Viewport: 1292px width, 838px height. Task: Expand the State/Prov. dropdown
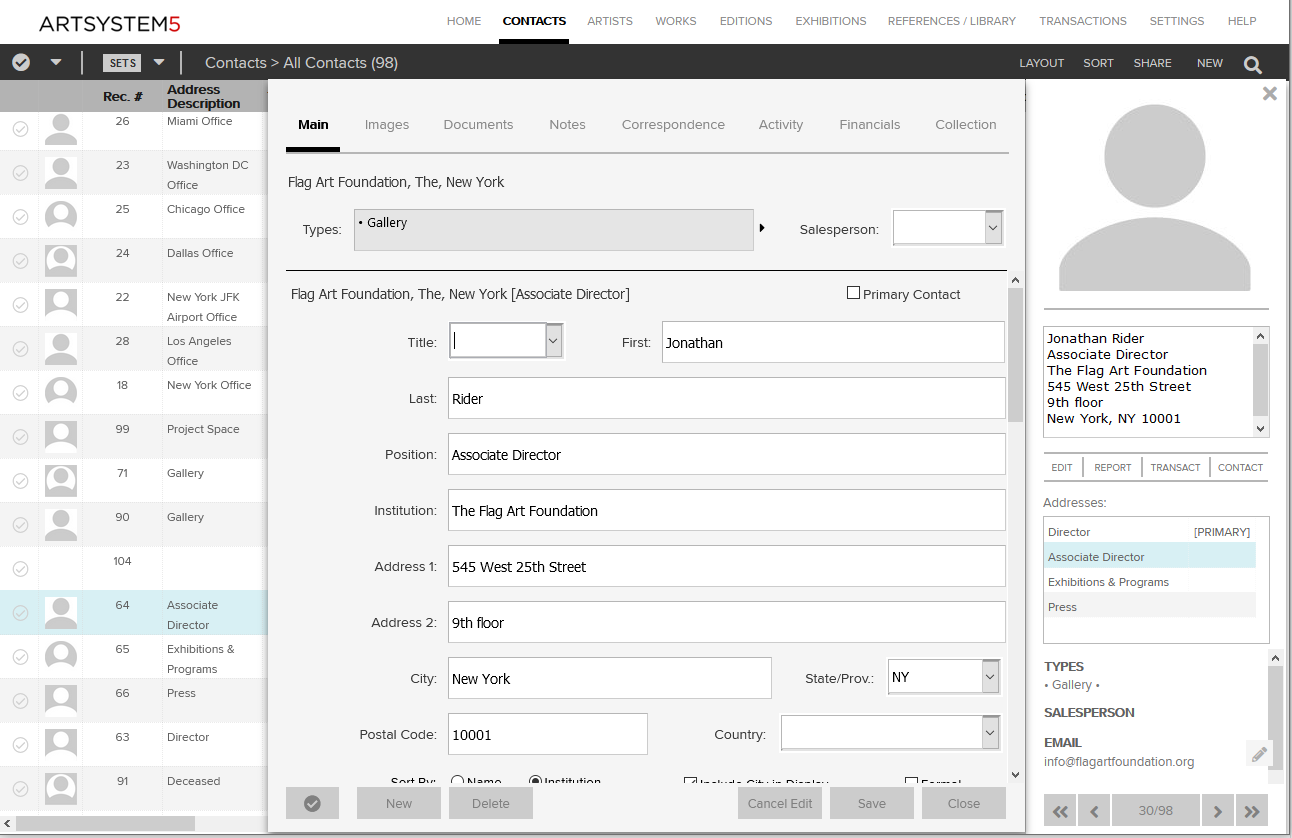point(989,677)
